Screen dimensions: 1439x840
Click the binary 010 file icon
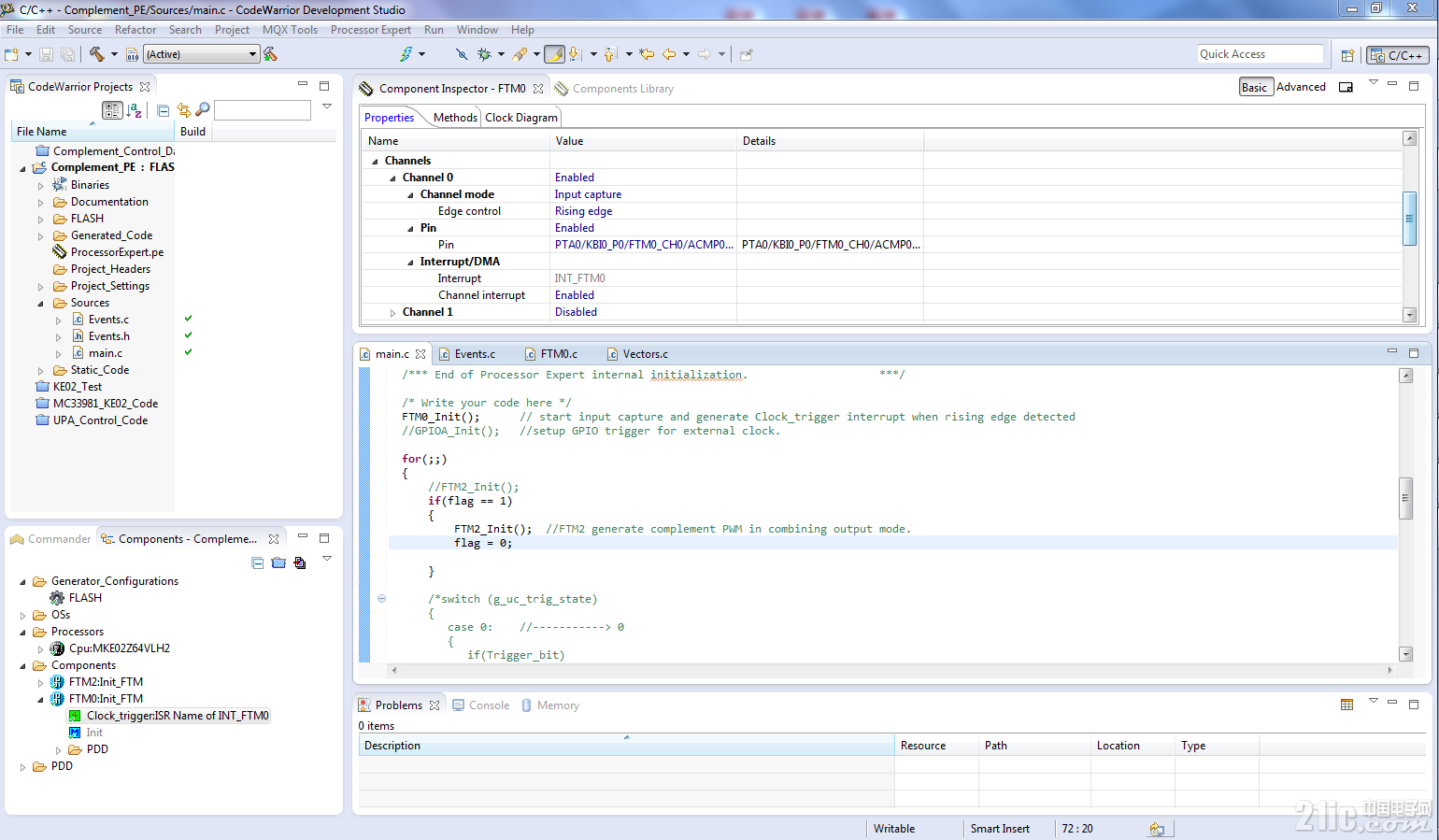132,54
